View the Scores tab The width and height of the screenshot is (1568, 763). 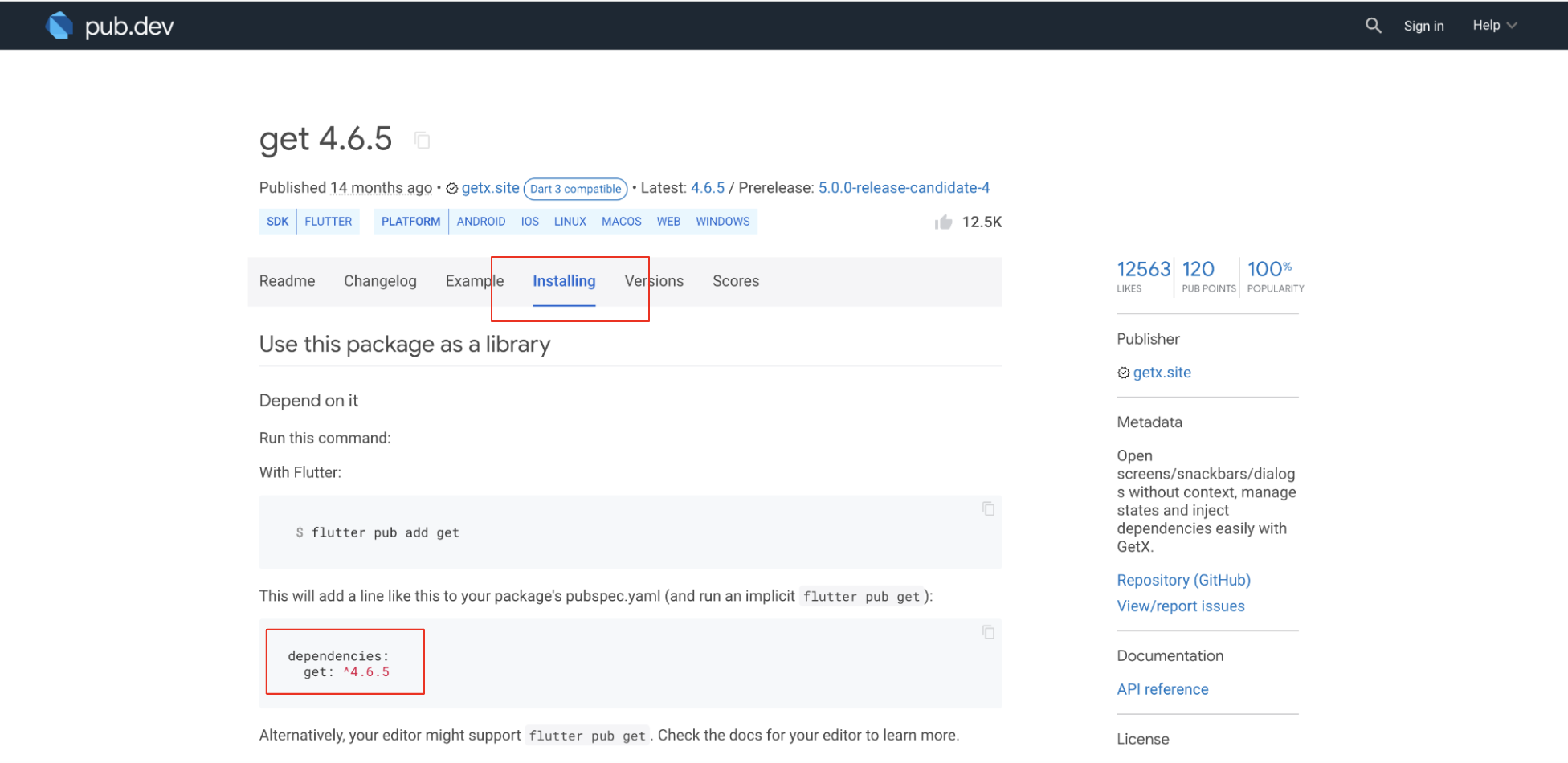coord(736,281)
